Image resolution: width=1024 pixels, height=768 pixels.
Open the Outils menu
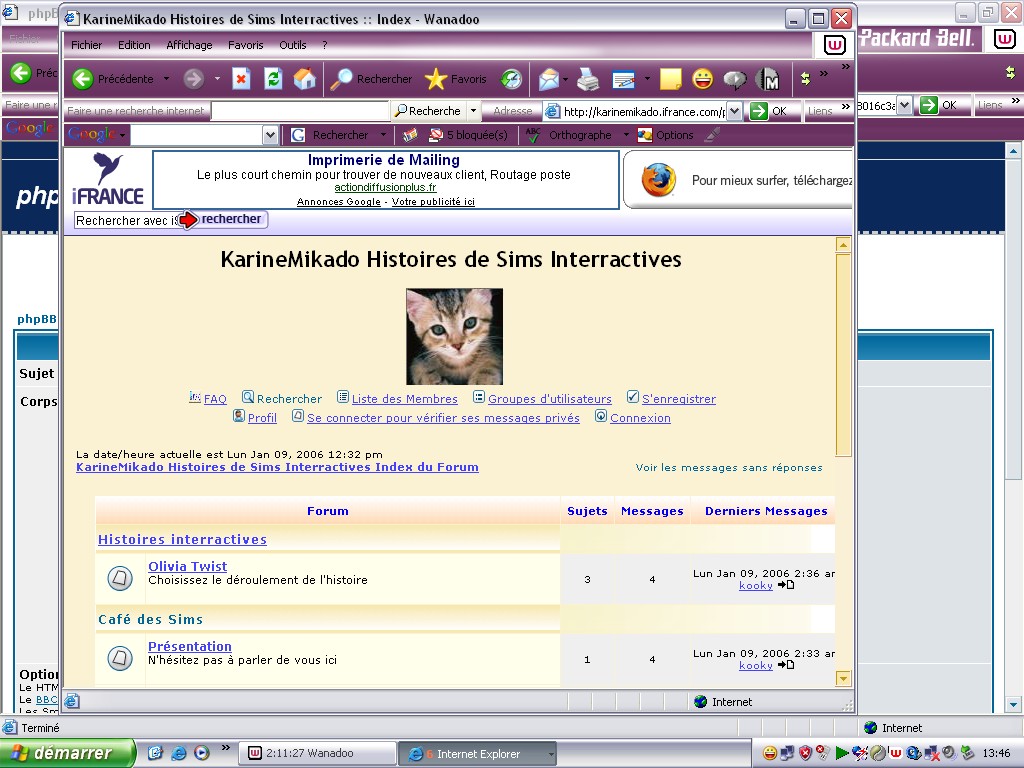coord(292,45)
